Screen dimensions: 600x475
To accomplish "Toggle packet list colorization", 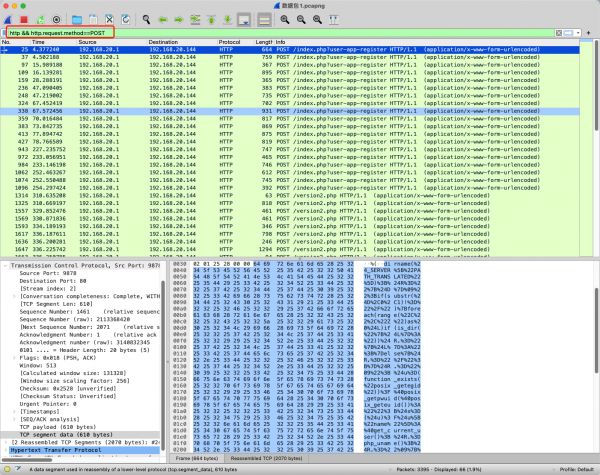I will point(264,20).
